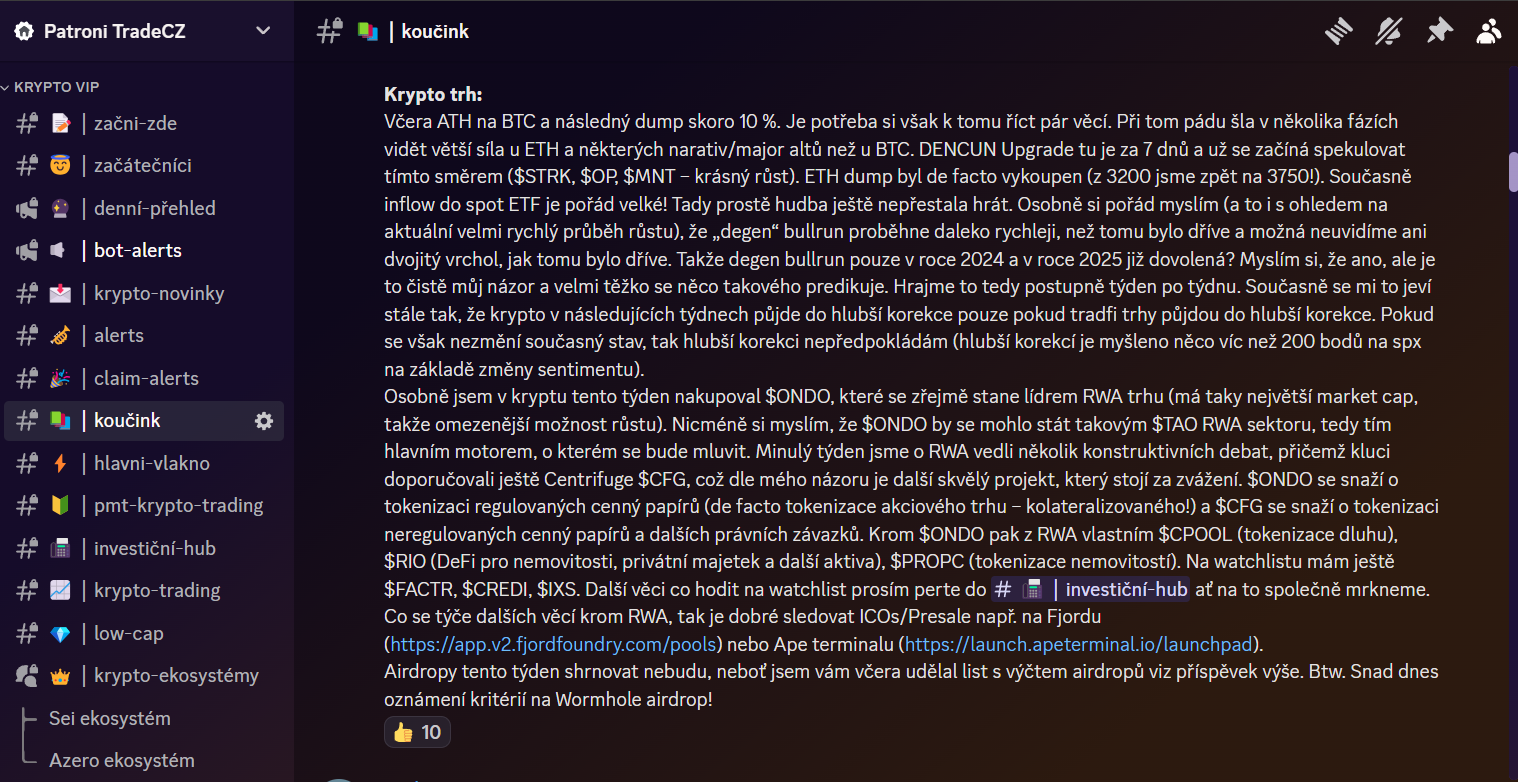Open the Fjord Foundry pools link
1518x782 pixels.
click(x=554, y=642)
